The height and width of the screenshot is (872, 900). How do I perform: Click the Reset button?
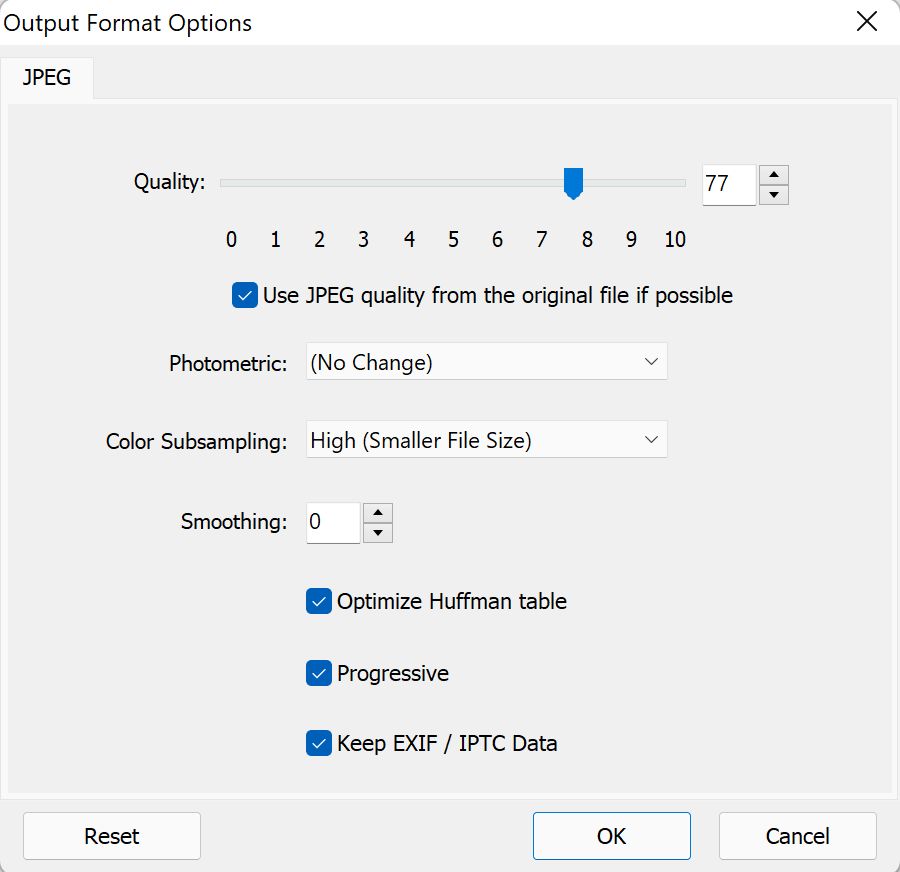click(x=112, y=836)
